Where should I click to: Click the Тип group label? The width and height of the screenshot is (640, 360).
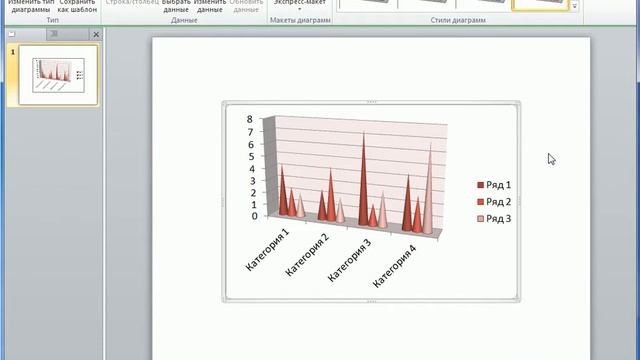53,20
